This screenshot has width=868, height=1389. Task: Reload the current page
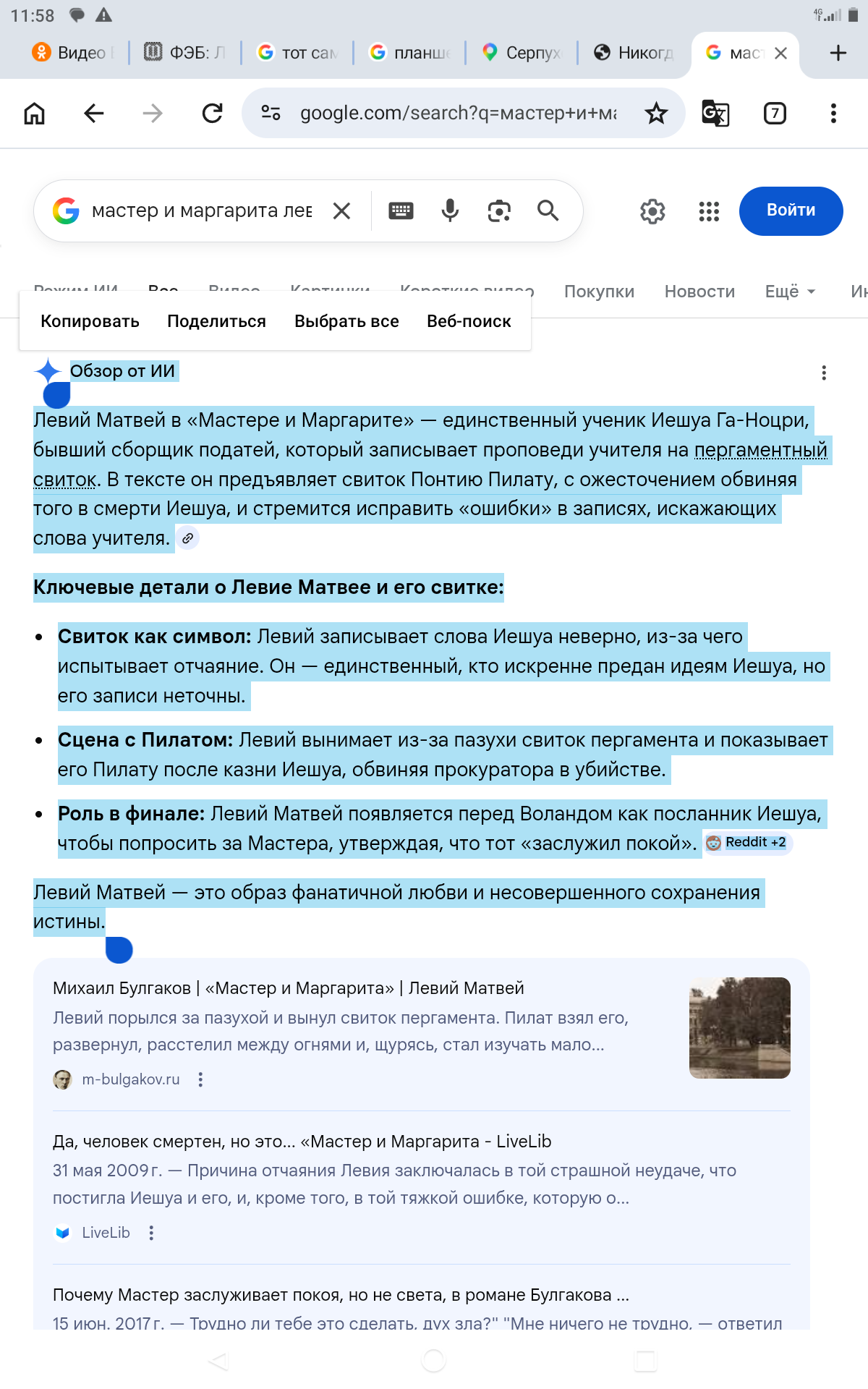212,114
